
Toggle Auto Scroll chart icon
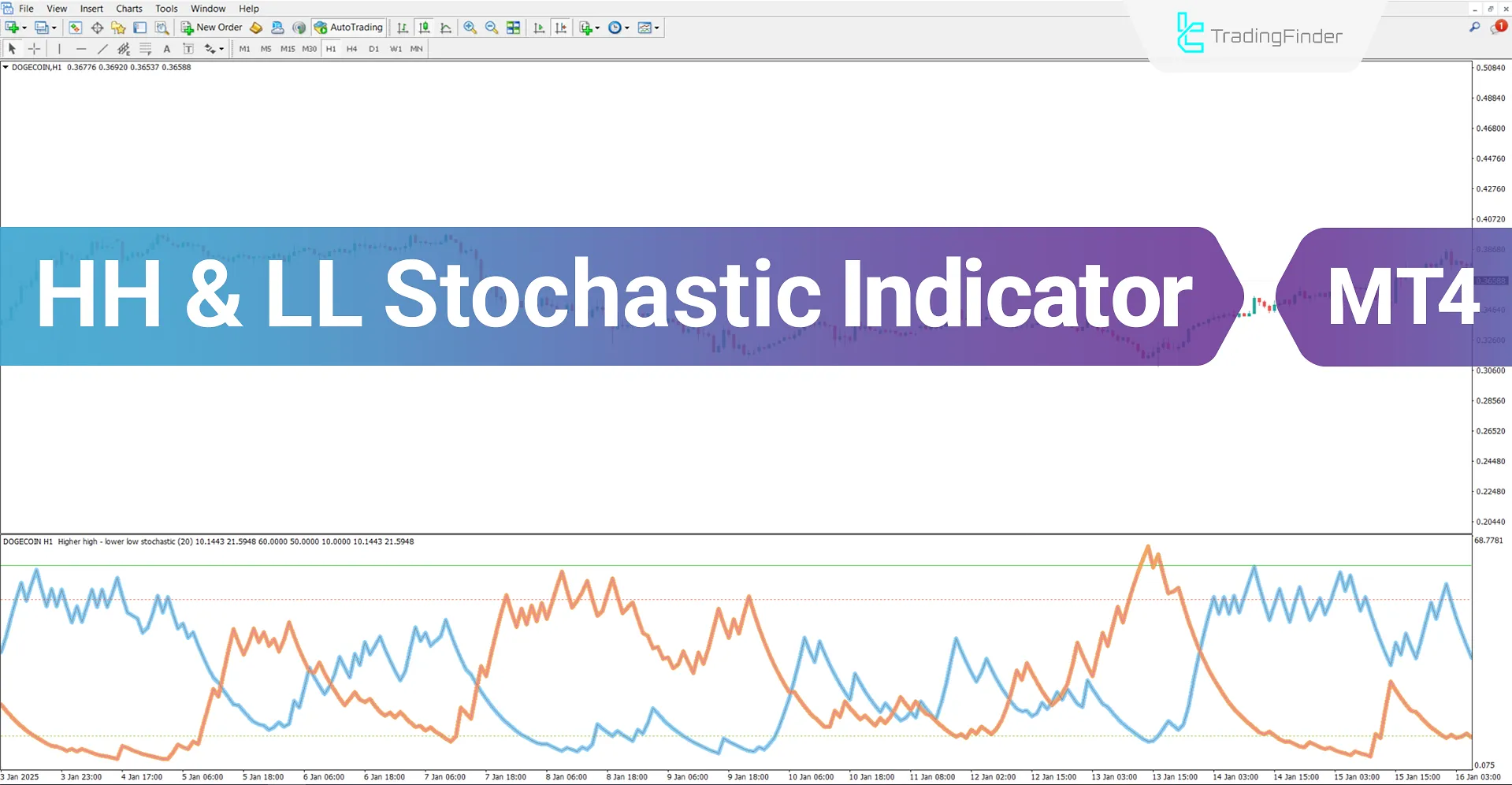539,28
